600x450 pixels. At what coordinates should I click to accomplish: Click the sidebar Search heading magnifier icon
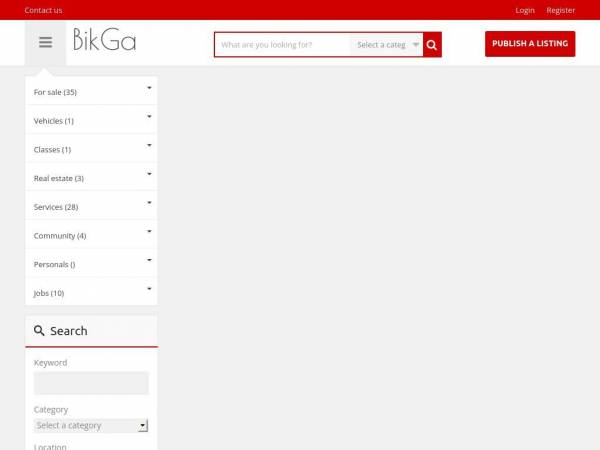(39, 331)
